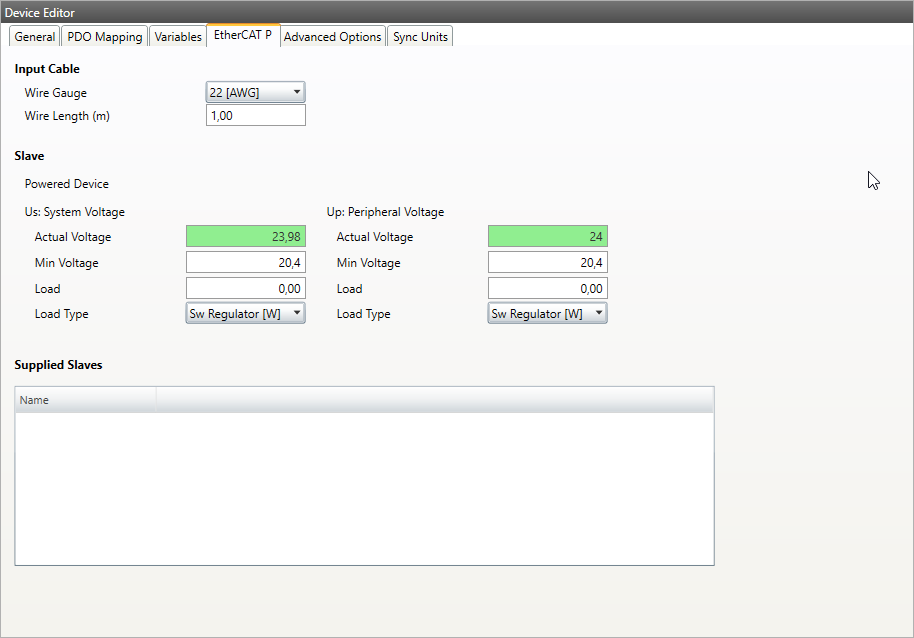Screen dimensions: 914x638
Task: Select the Variables tab
Action: (x=177, y=36)
